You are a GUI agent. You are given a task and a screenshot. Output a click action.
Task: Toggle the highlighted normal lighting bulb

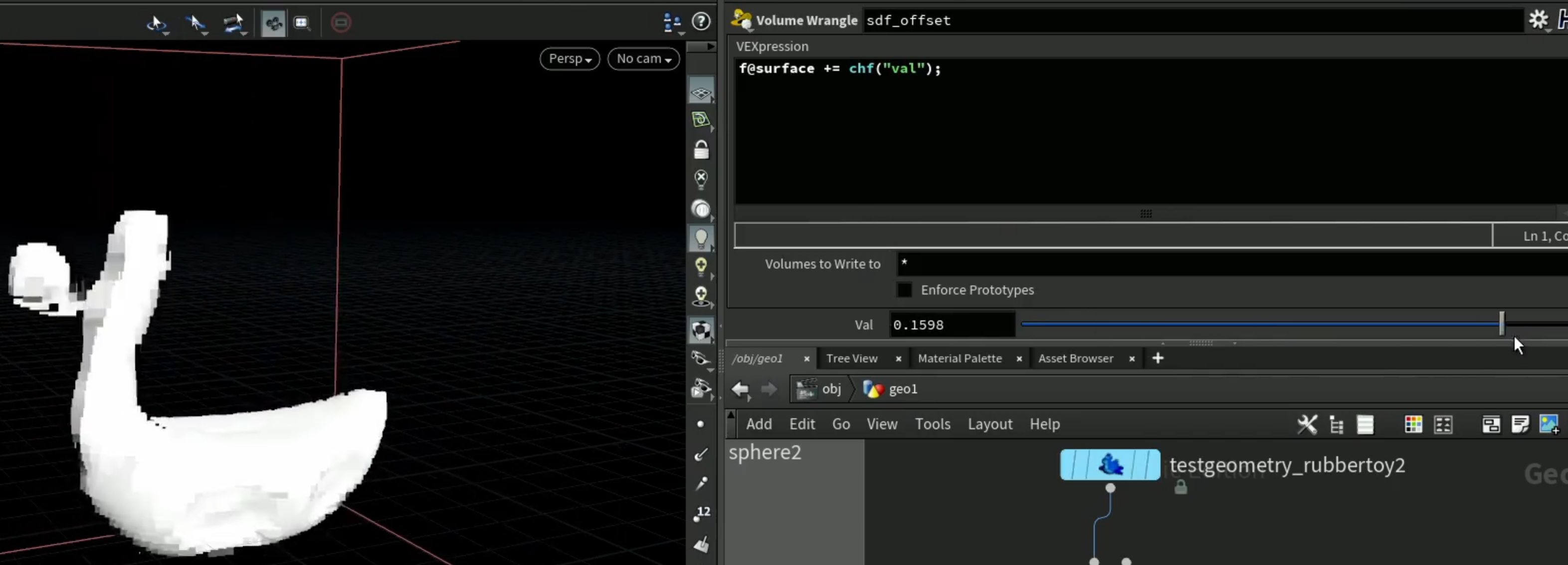tap(701, 238)
